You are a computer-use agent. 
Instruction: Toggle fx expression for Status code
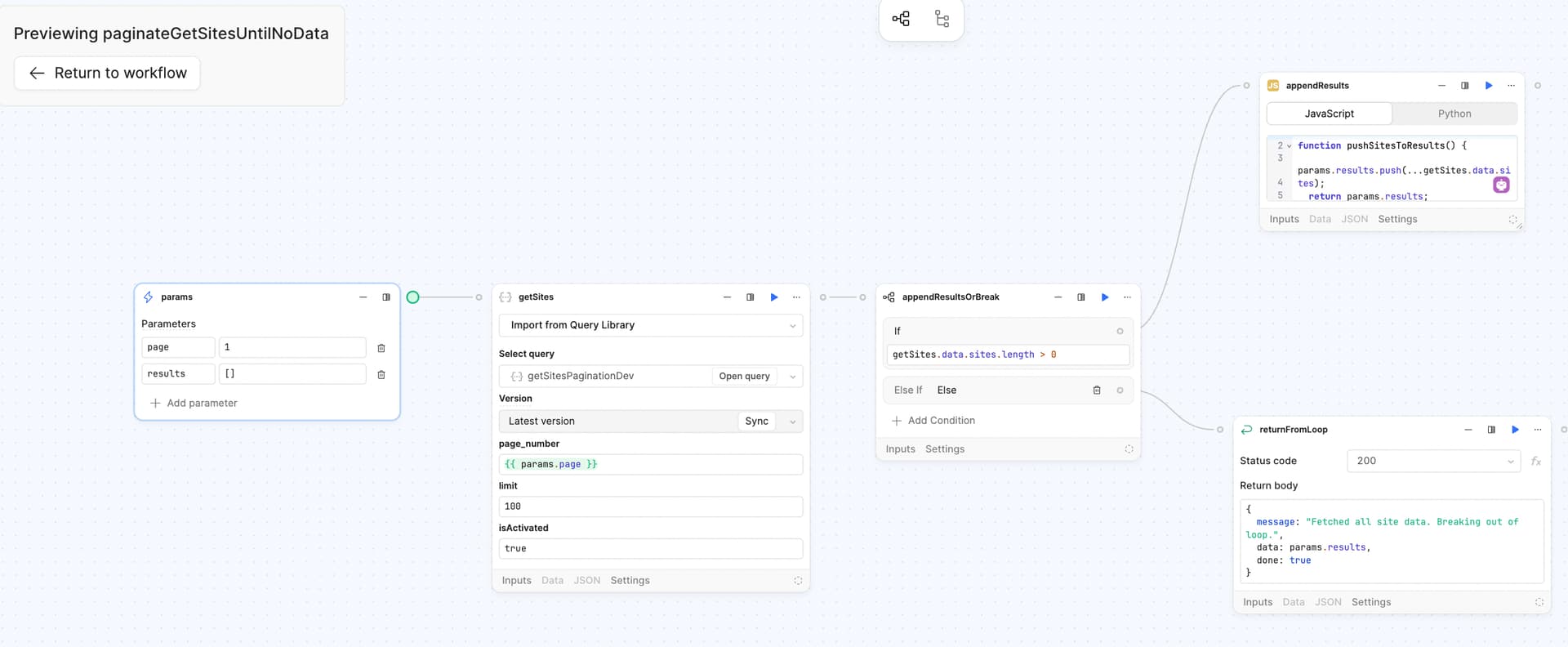click(x=1535, y=462)
